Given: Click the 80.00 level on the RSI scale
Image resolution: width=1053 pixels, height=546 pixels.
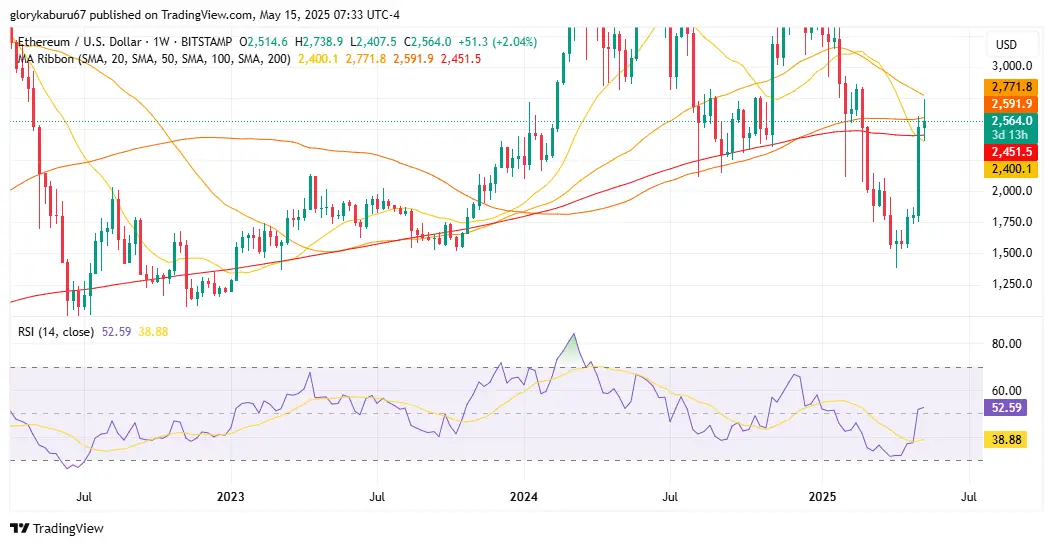Looking at the screenshot, I should pyautogui.click(x=1006, y=343).
